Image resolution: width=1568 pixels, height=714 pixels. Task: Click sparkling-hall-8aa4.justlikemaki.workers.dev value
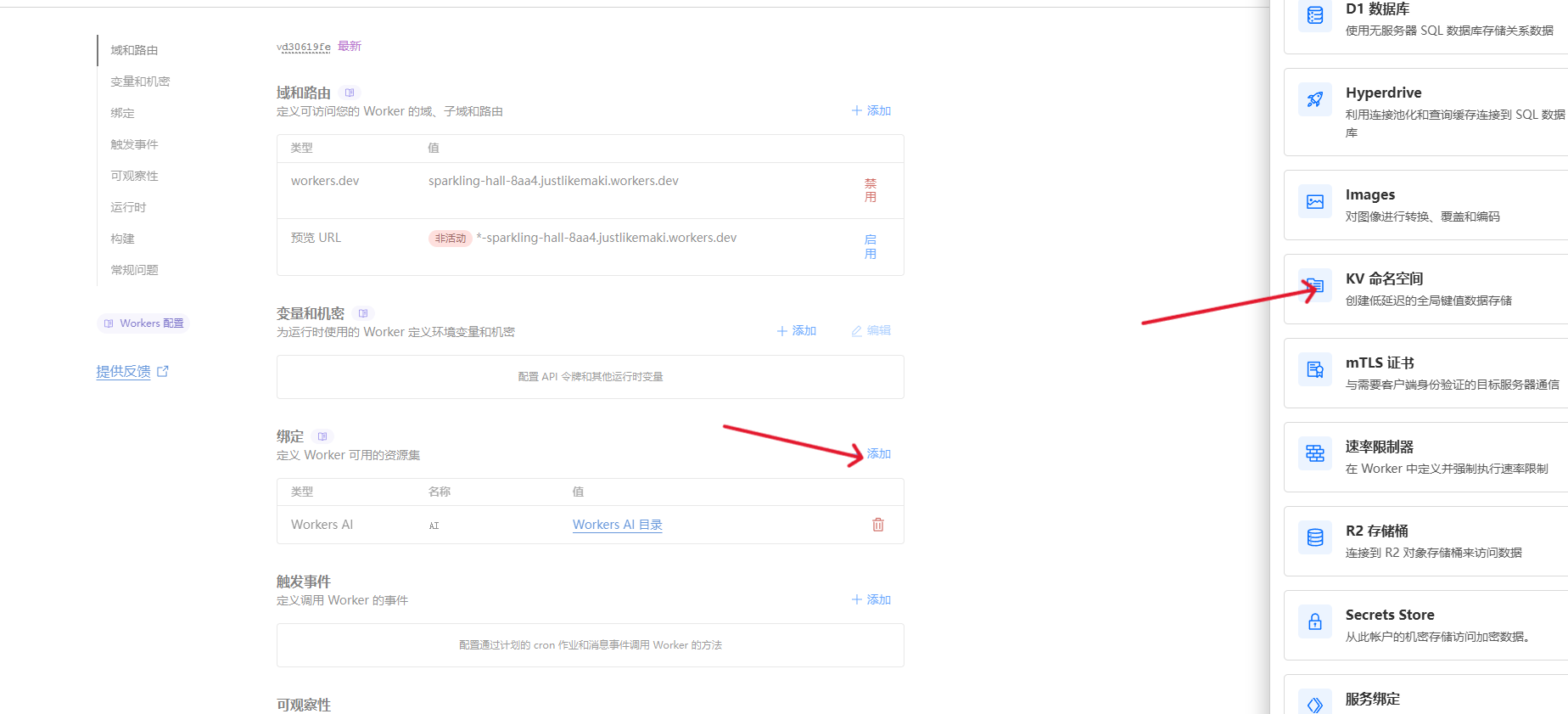553,181
